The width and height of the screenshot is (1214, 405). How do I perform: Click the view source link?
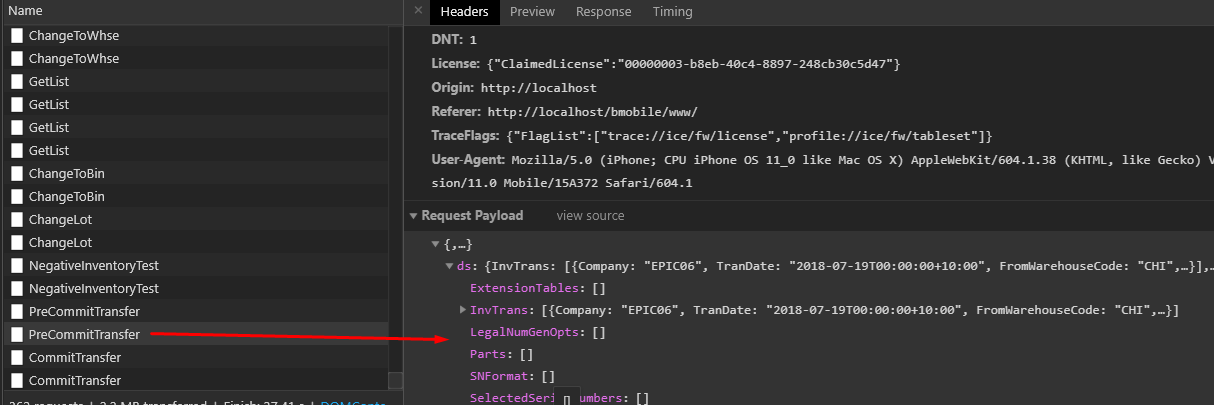[590, 216]
